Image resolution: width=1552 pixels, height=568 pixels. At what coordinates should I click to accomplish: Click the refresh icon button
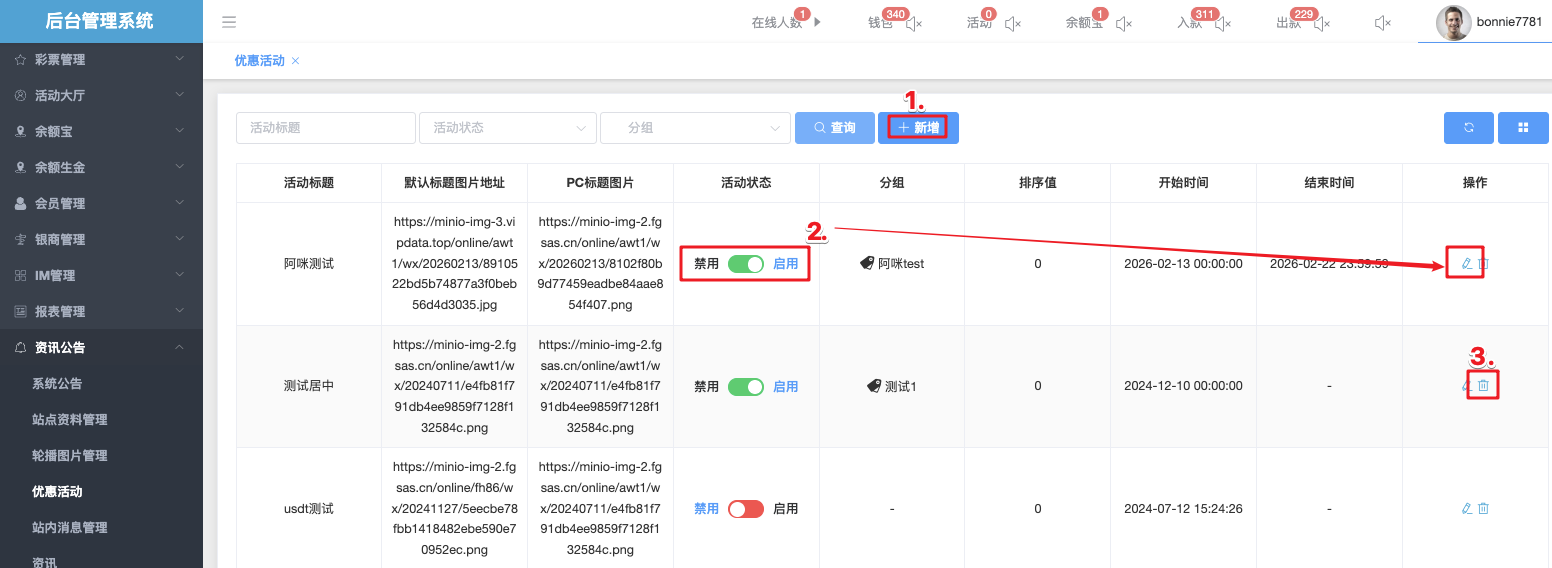(x=1468, y=128)
